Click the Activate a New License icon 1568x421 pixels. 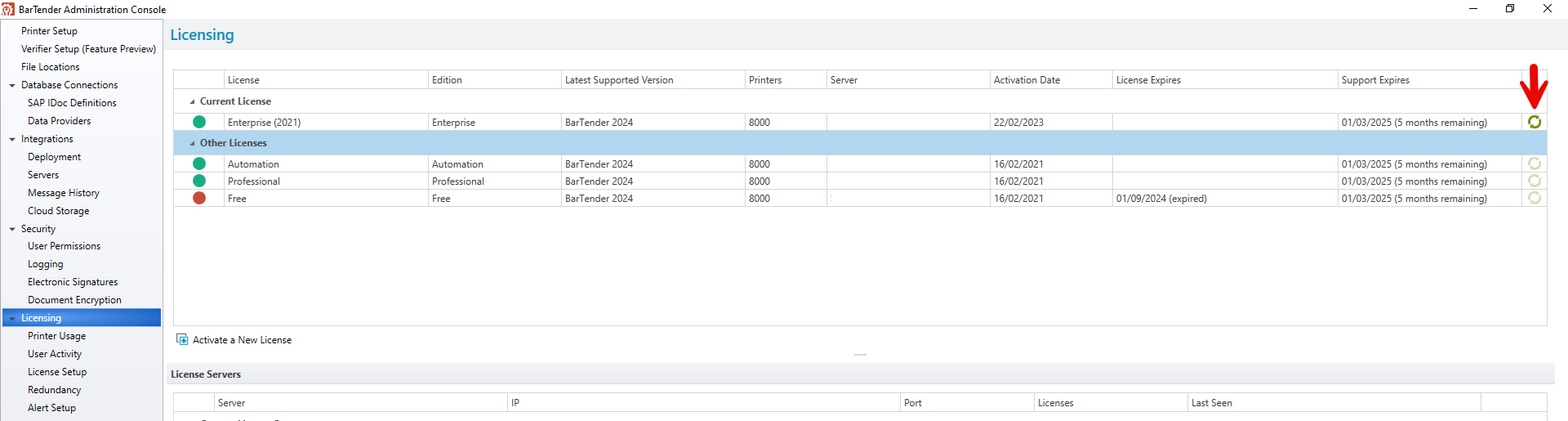[182, 339]
